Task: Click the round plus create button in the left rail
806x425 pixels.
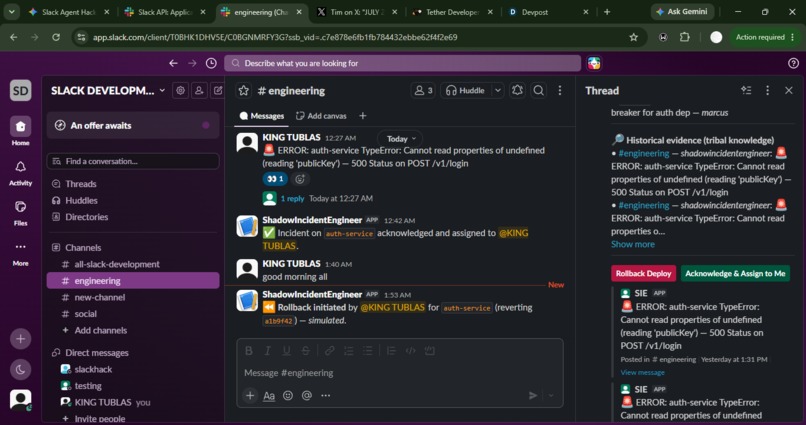Action: point(21,339)
